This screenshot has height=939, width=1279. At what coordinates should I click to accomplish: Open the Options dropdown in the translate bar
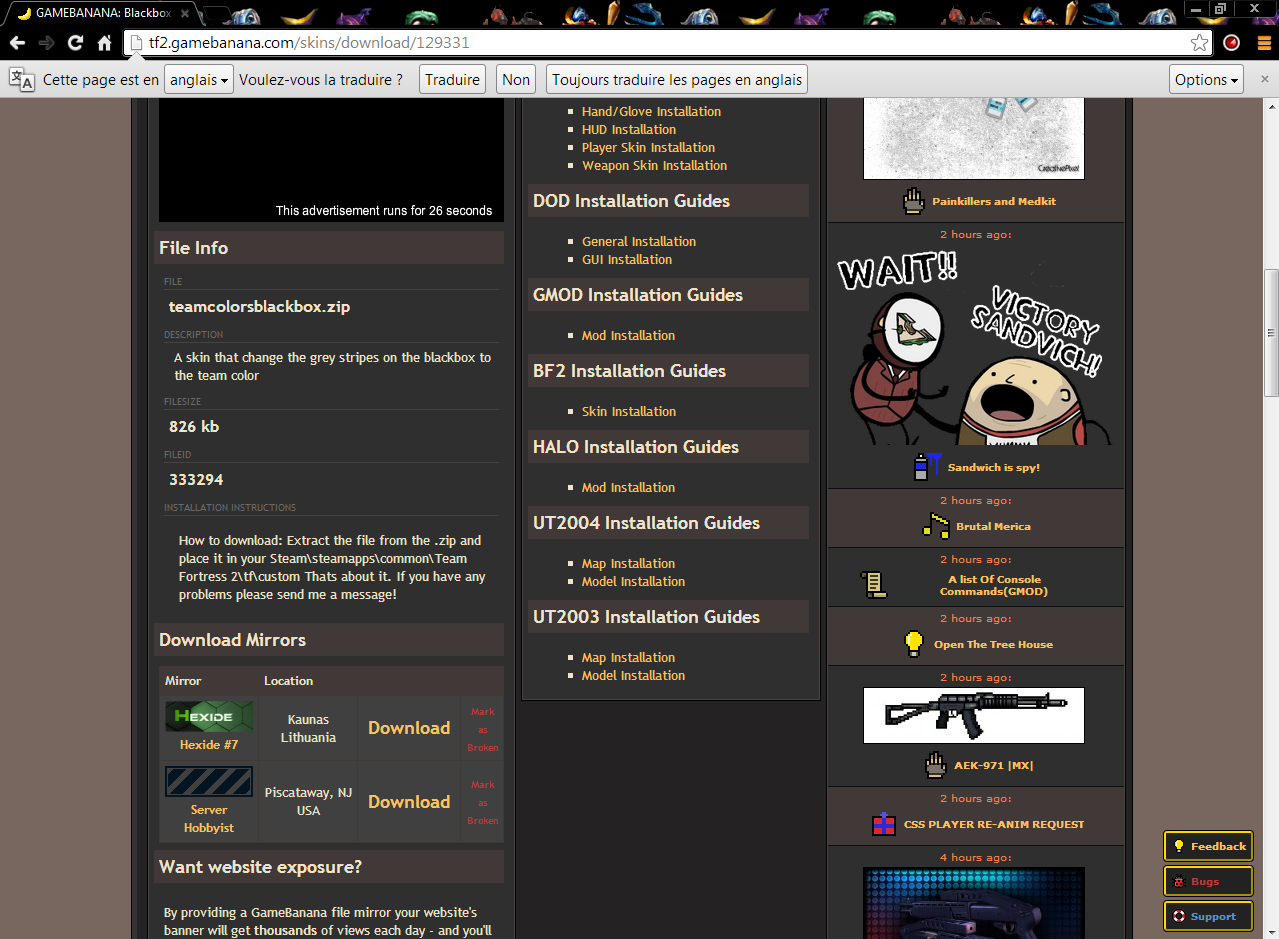tap(1207, 80)
